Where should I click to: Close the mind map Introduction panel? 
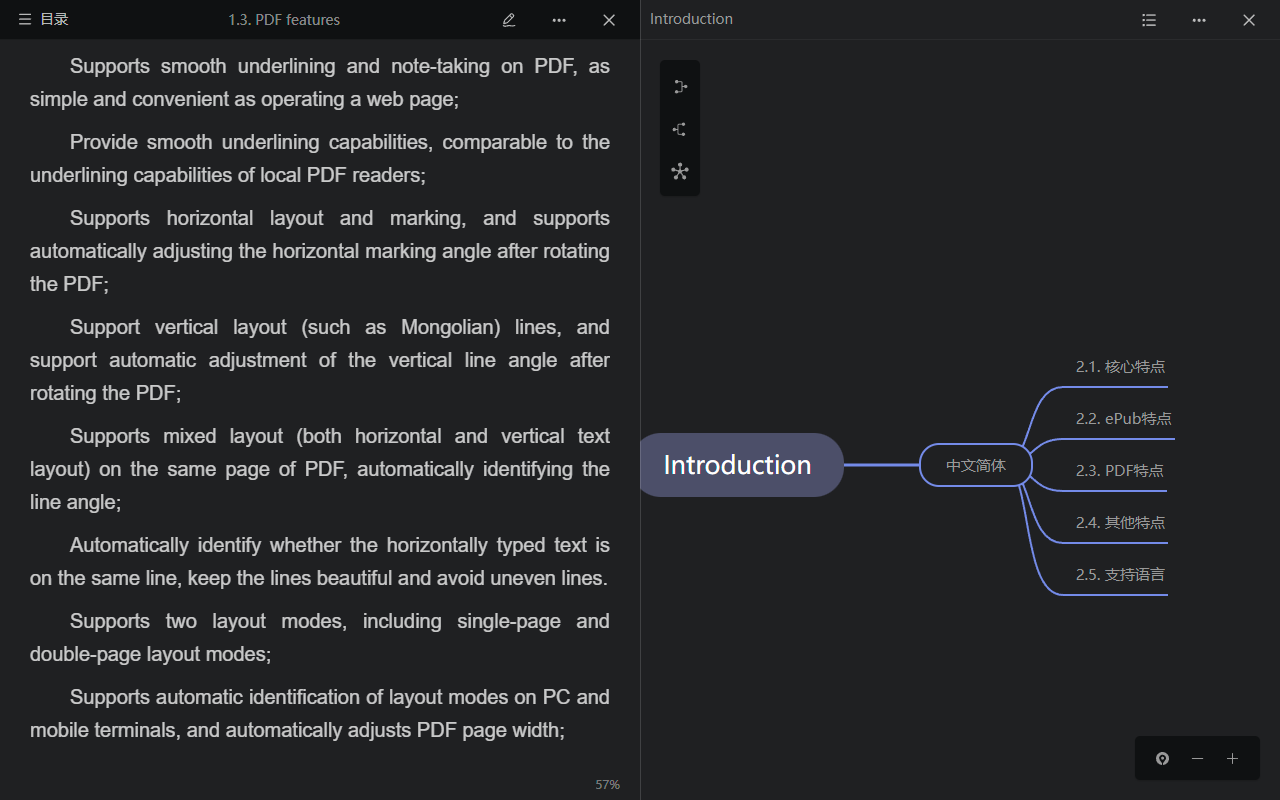coord(1249,20)
